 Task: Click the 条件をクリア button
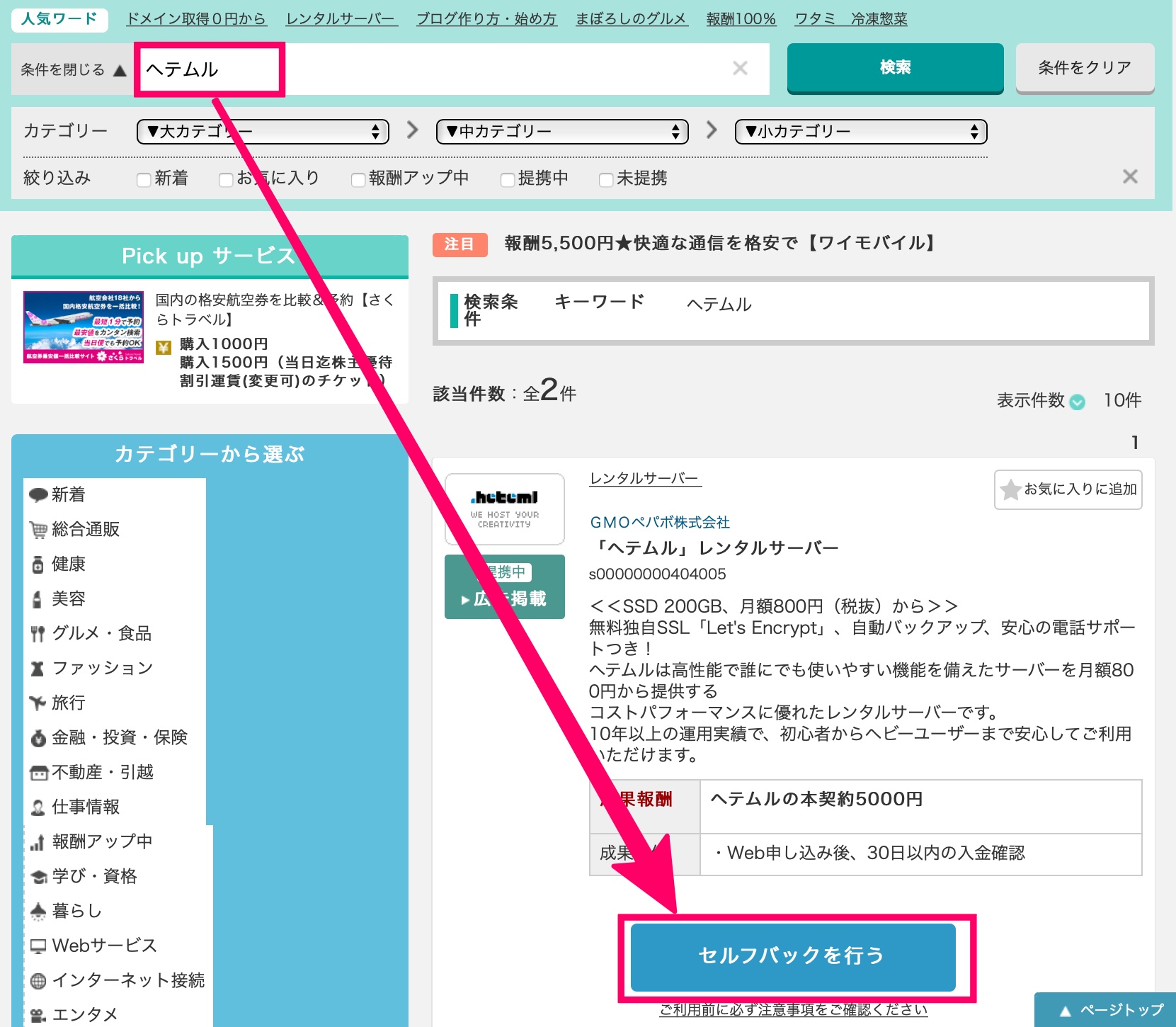[1085, 68]
